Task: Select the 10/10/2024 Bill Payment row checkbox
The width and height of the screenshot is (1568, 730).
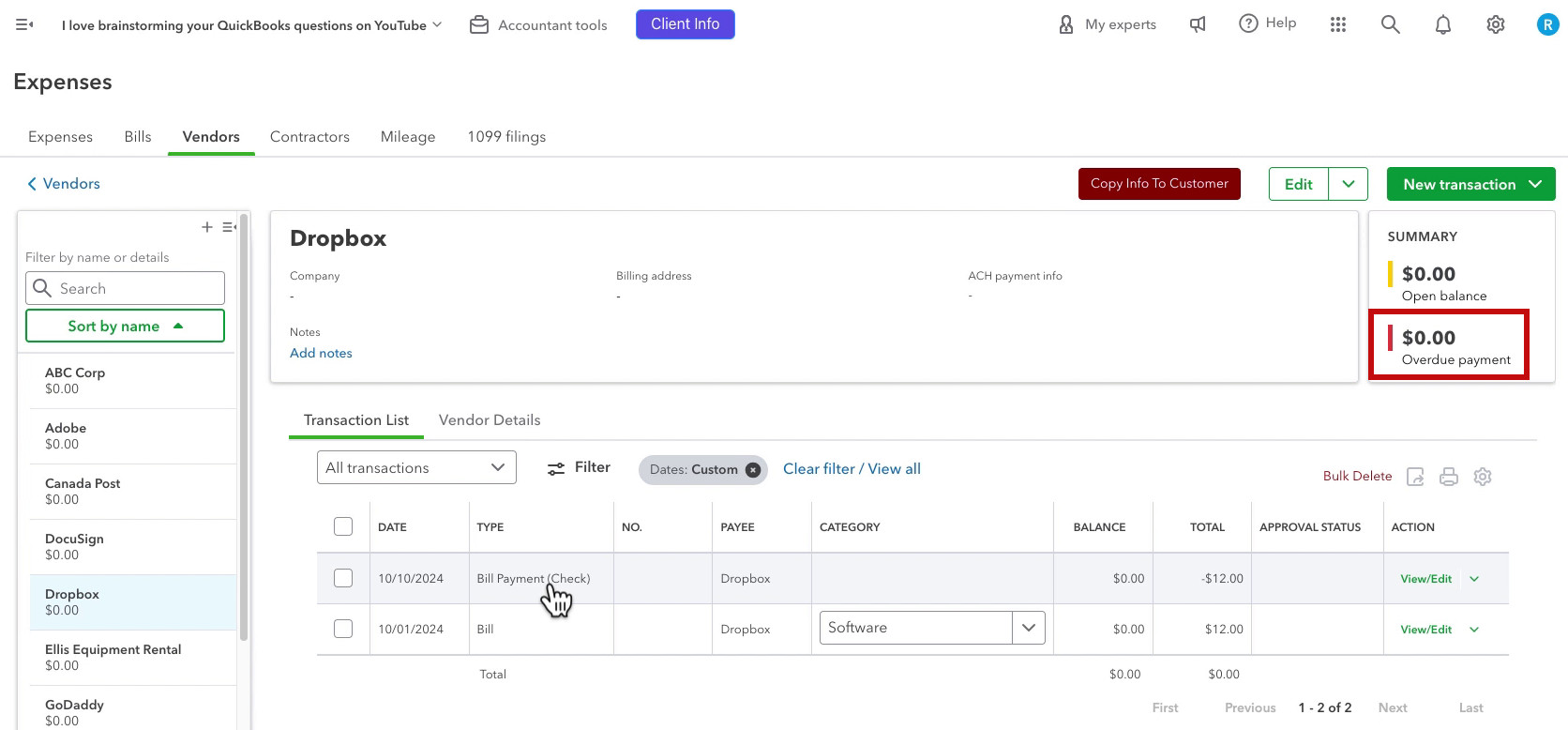Action: [343, 578]
